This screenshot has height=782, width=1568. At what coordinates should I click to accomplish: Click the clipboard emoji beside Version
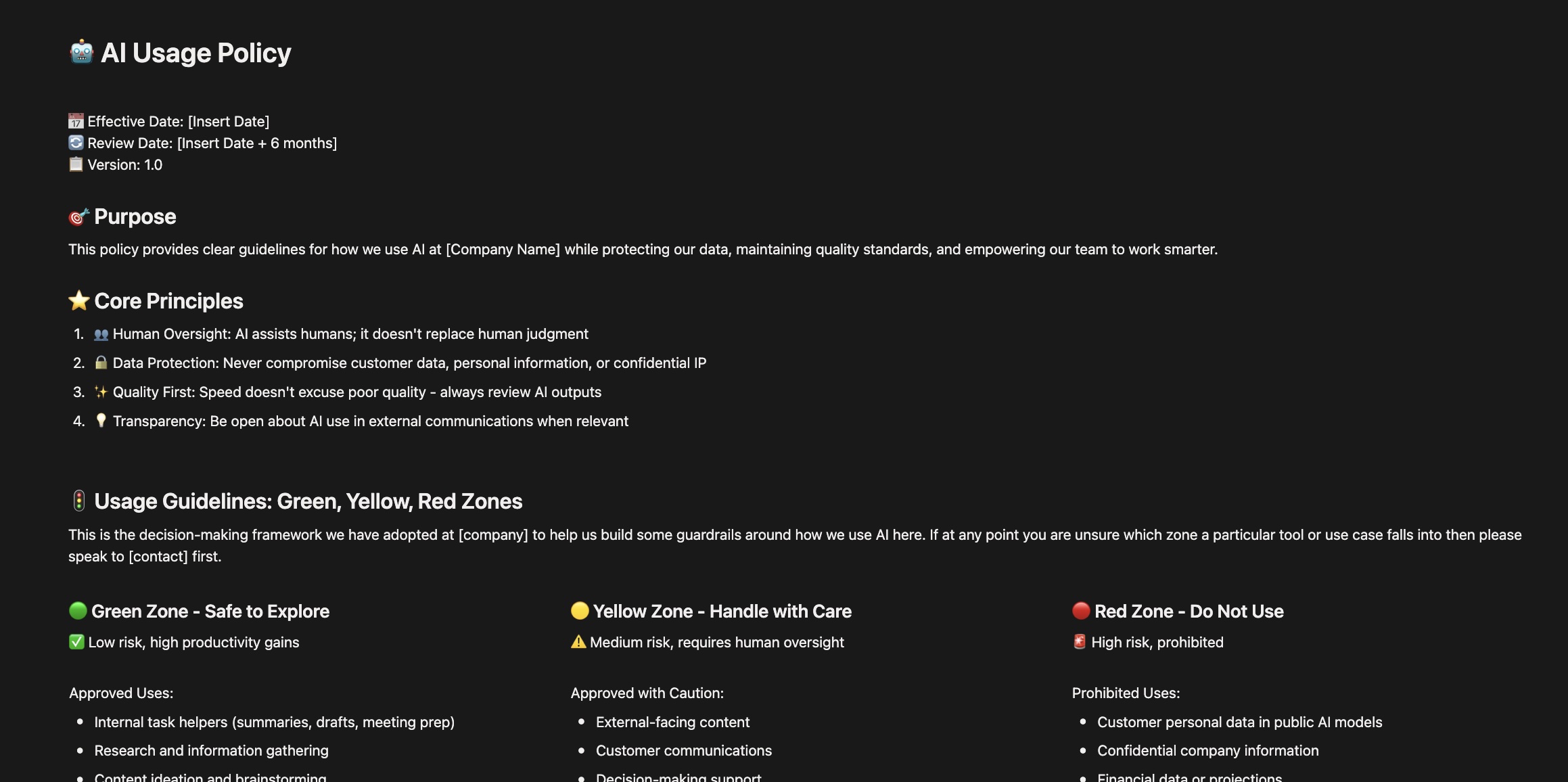76,164
